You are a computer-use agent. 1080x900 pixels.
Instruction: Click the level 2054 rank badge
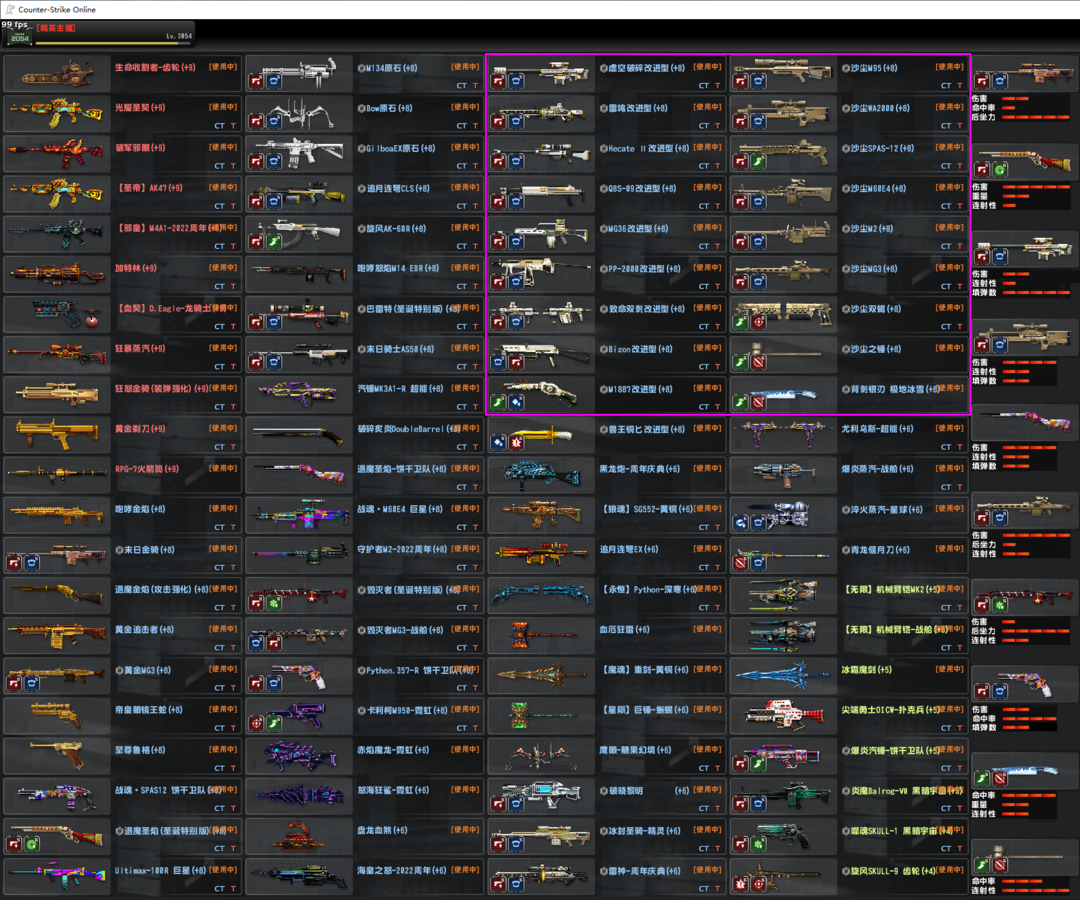click(19, 37)
